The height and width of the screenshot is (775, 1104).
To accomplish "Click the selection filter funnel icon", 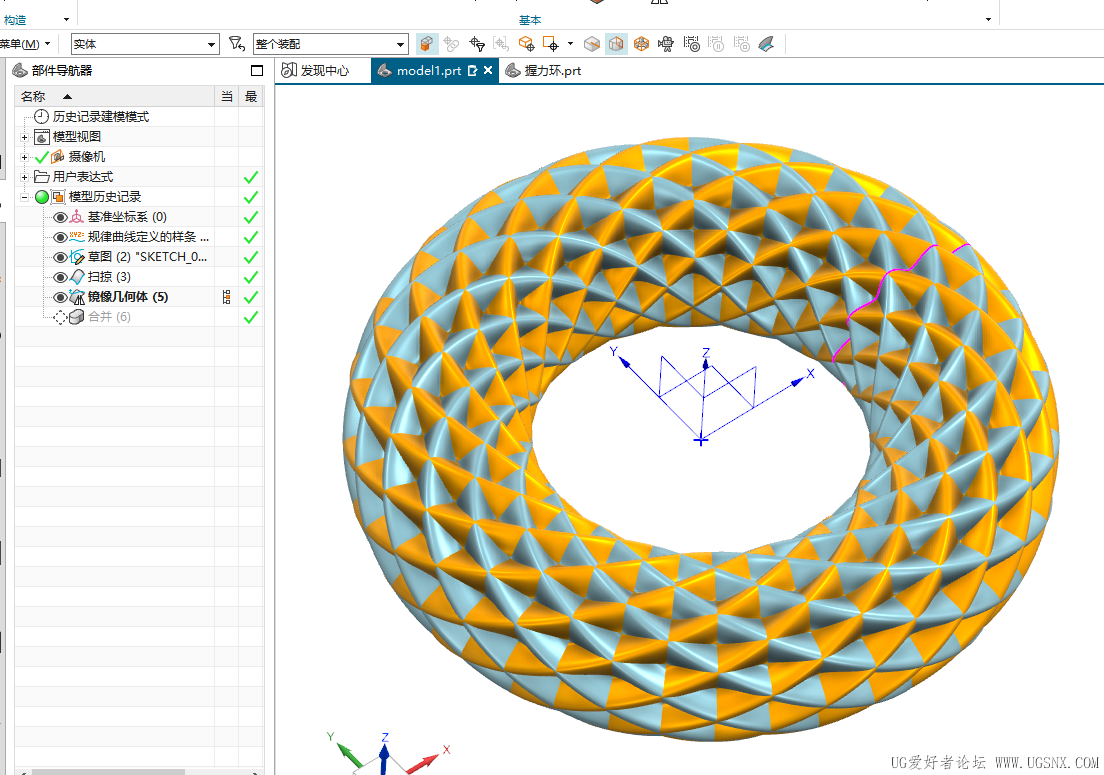I will [x=236, y=44].
